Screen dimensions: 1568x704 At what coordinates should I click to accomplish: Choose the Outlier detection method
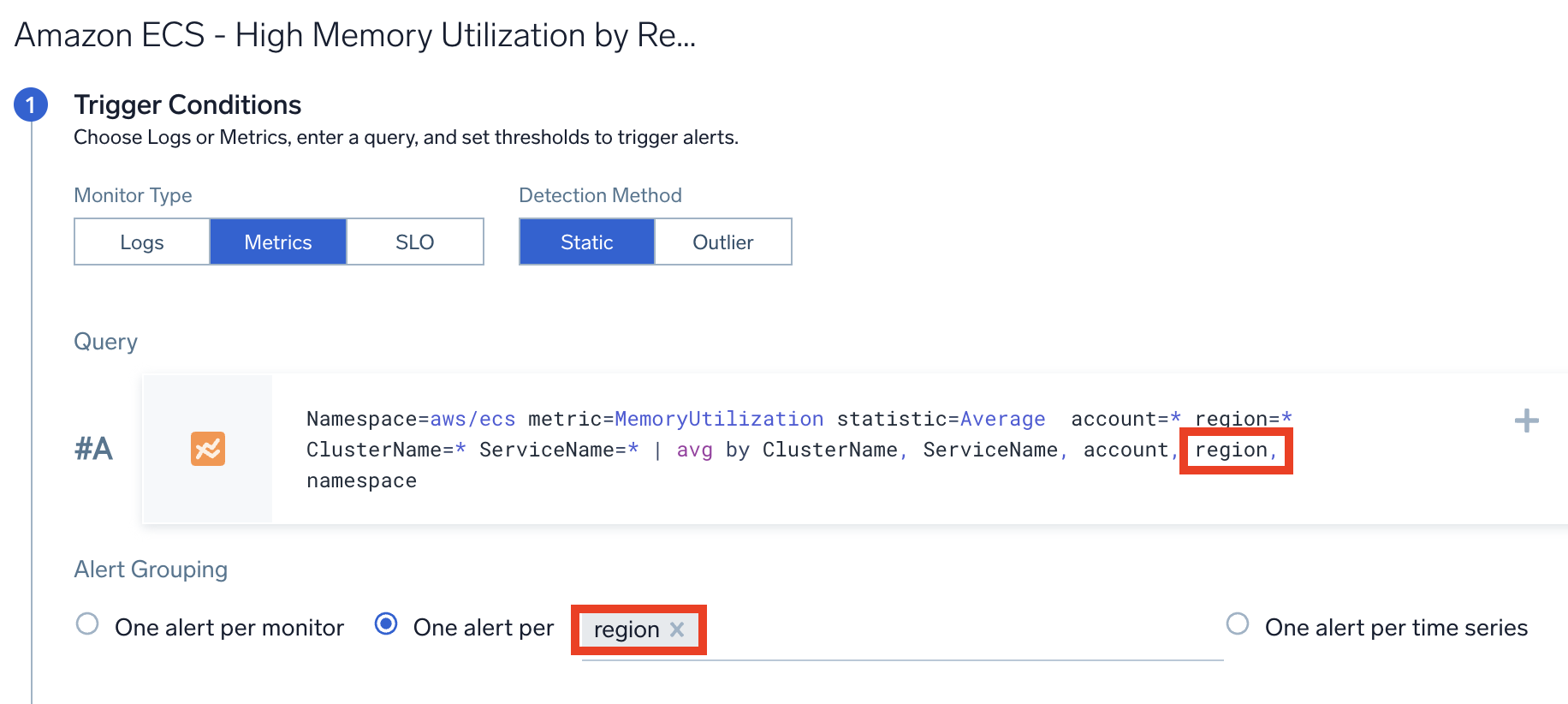[x=723, y=242]
